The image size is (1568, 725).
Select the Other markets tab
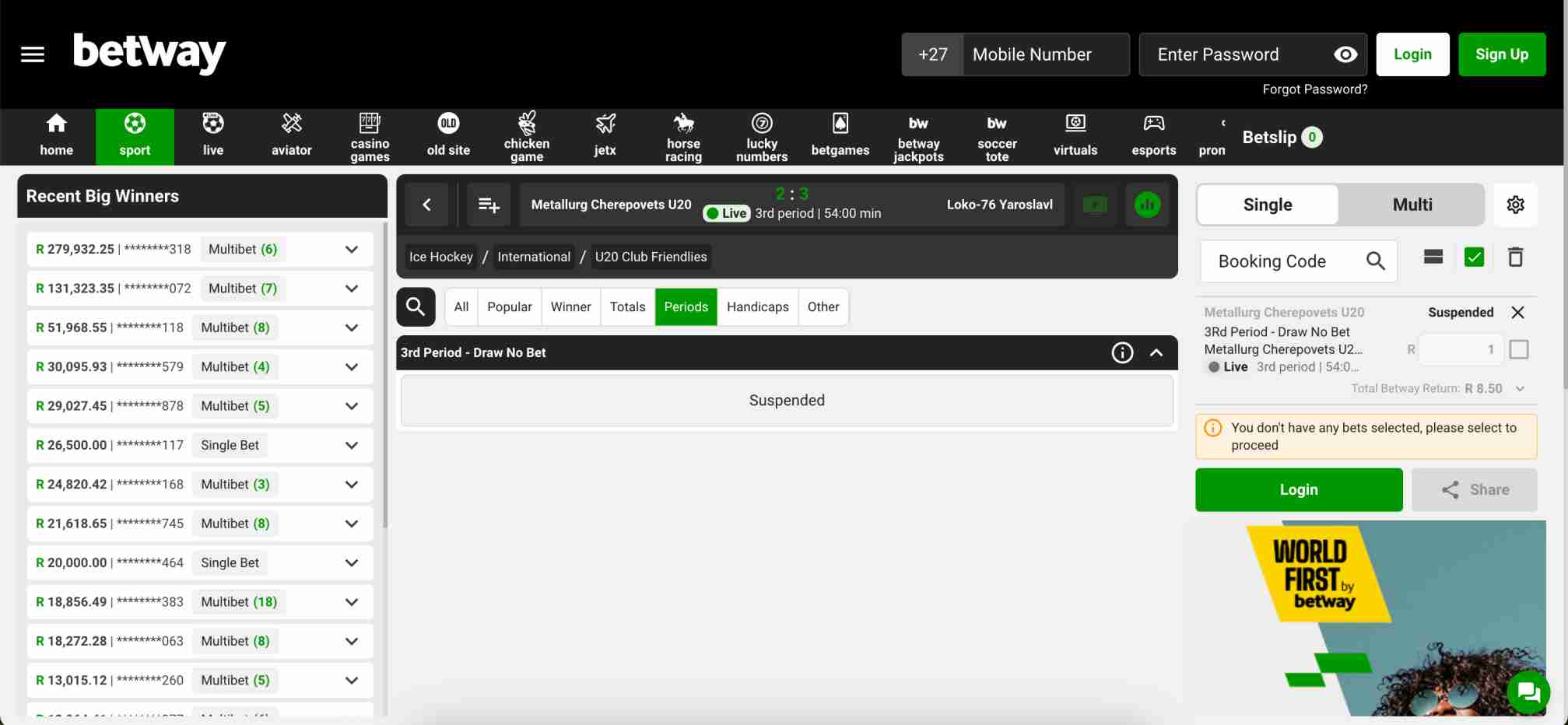click(823, 306)
